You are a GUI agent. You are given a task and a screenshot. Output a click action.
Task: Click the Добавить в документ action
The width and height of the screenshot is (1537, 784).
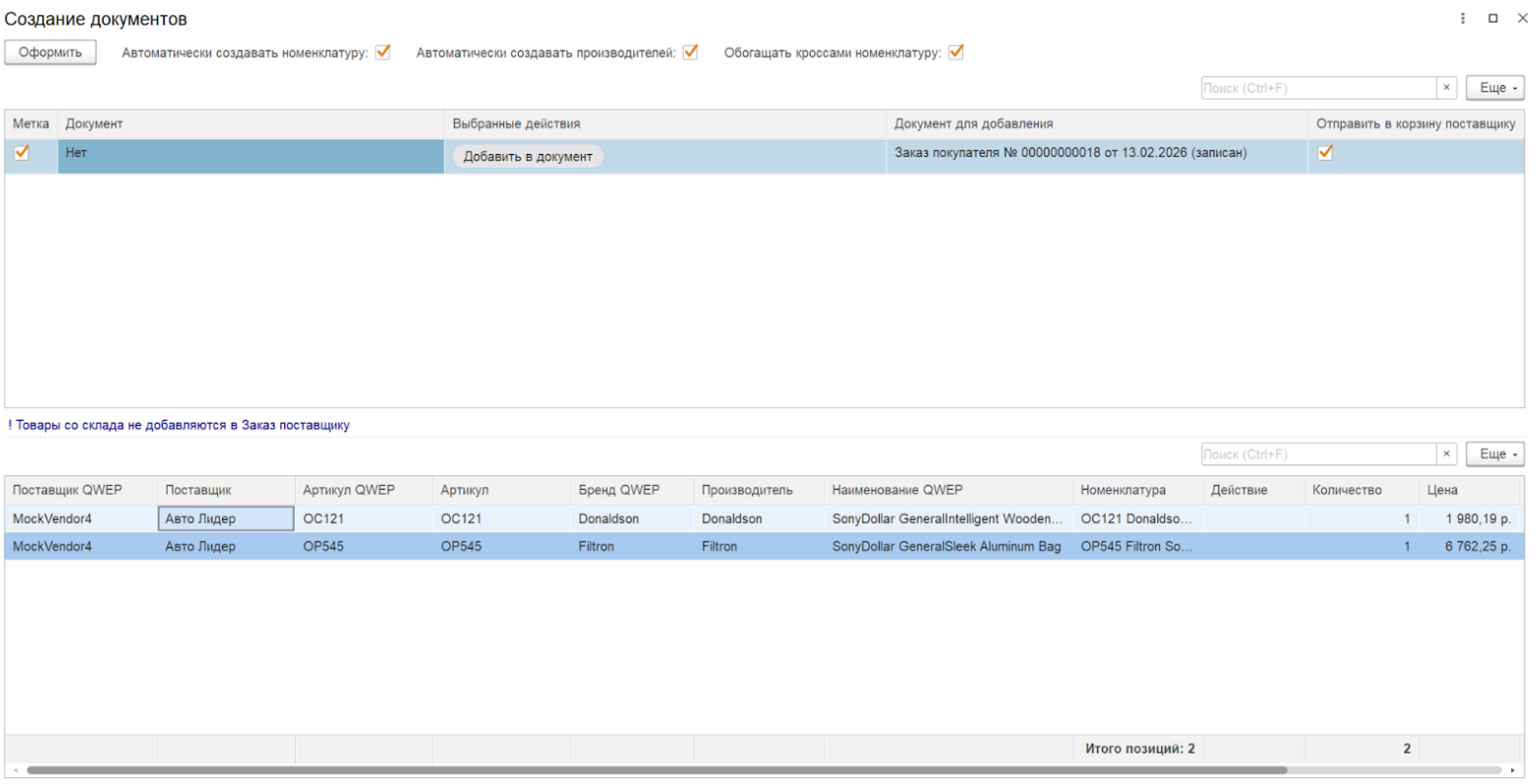(x=528, y=156)
